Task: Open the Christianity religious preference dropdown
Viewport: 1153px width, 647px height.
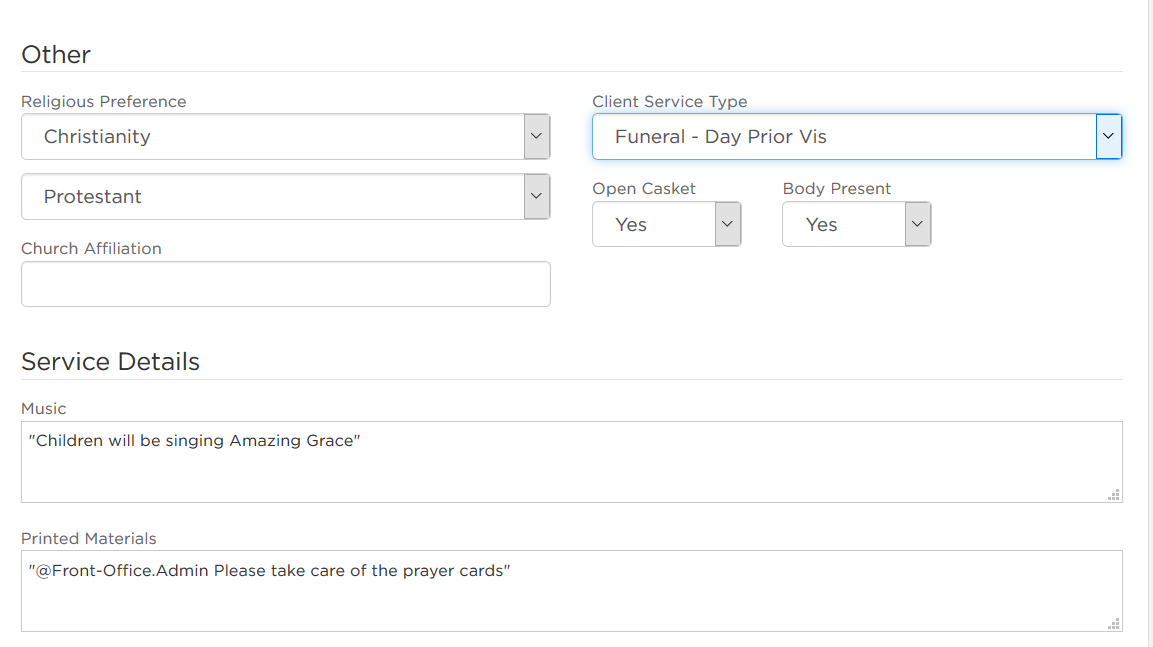Action: (x=285, y=137)
